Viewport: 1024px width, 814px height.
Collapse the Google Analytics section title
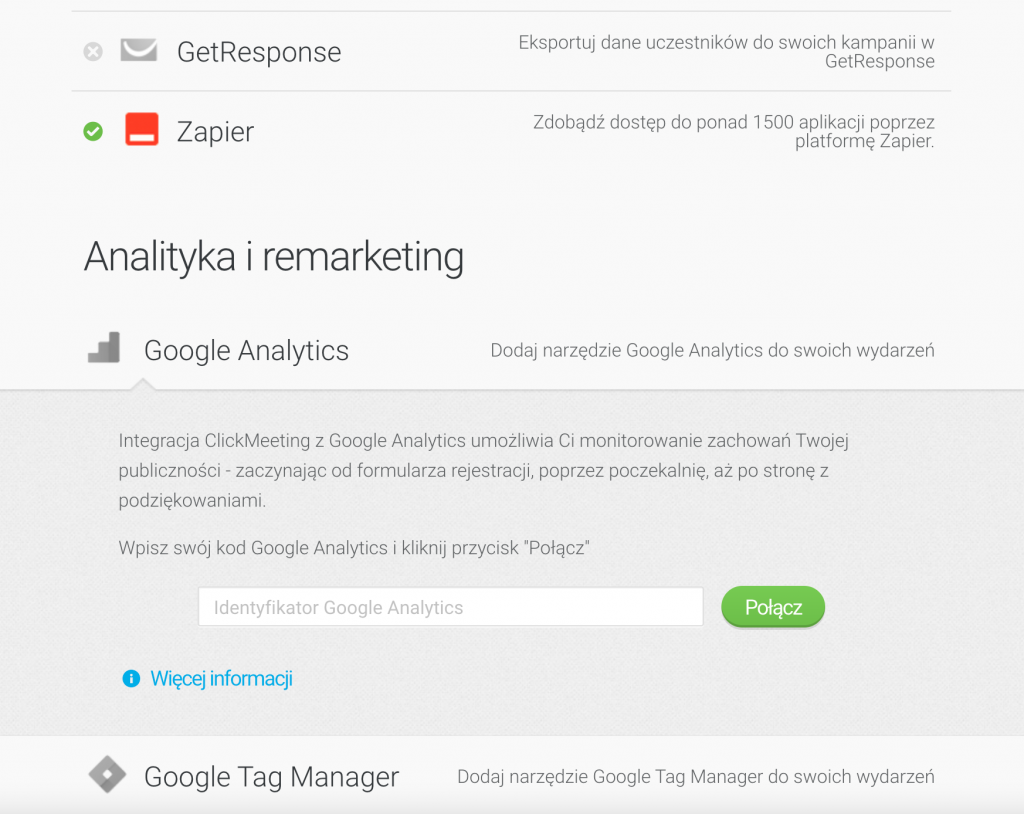pyautogui.click(x=246, y=351)
